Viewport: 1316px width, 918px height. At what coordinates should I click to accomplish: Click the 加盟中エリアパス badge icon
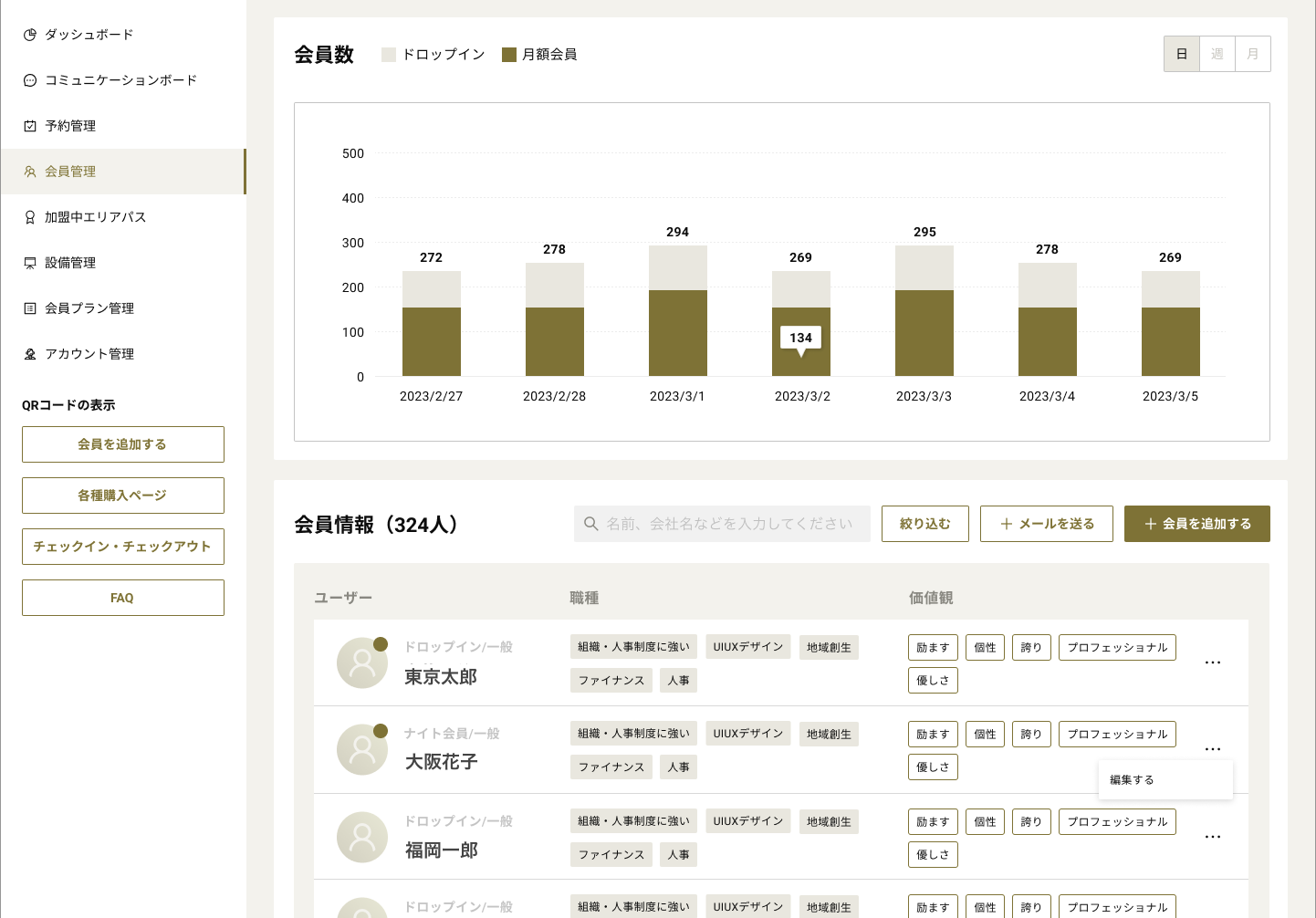[30, 217]
